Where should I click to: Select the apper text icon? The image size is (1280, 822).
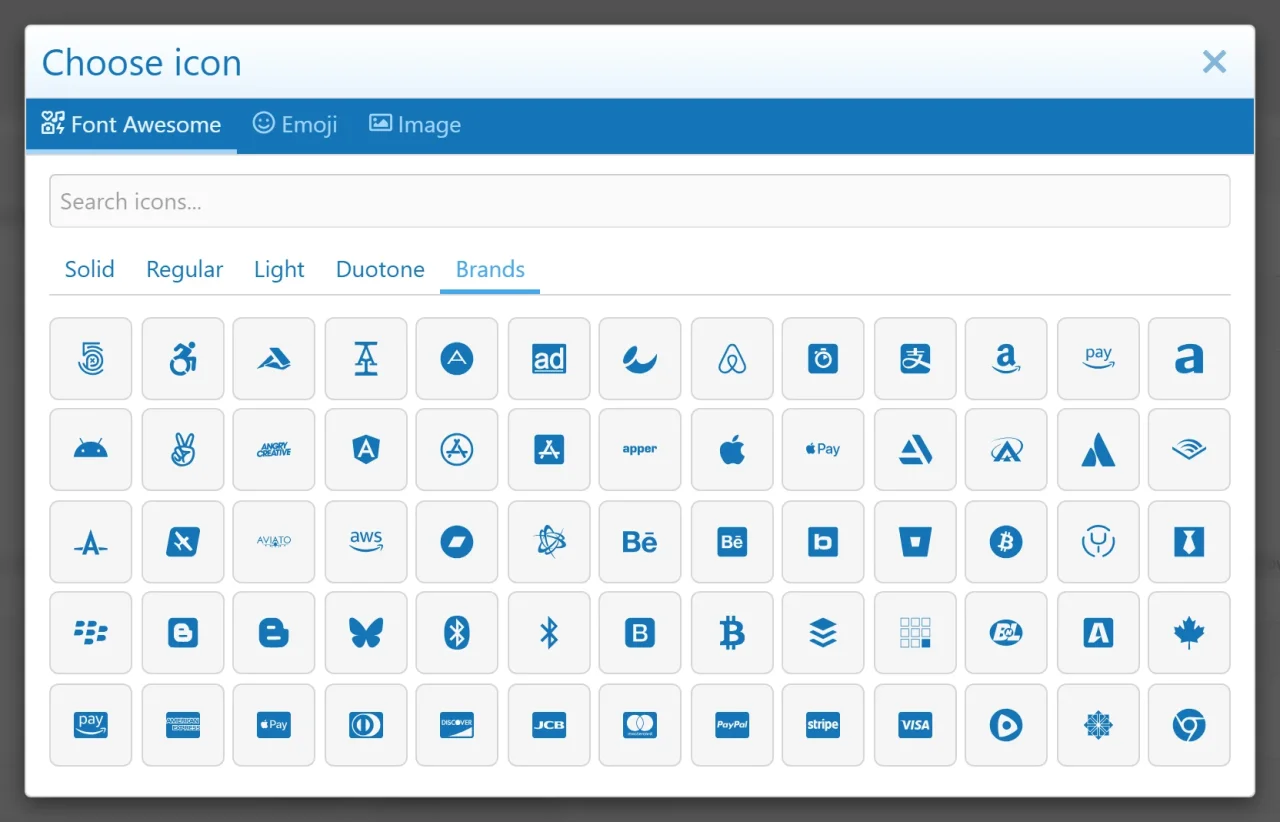(x=639, y=449)
